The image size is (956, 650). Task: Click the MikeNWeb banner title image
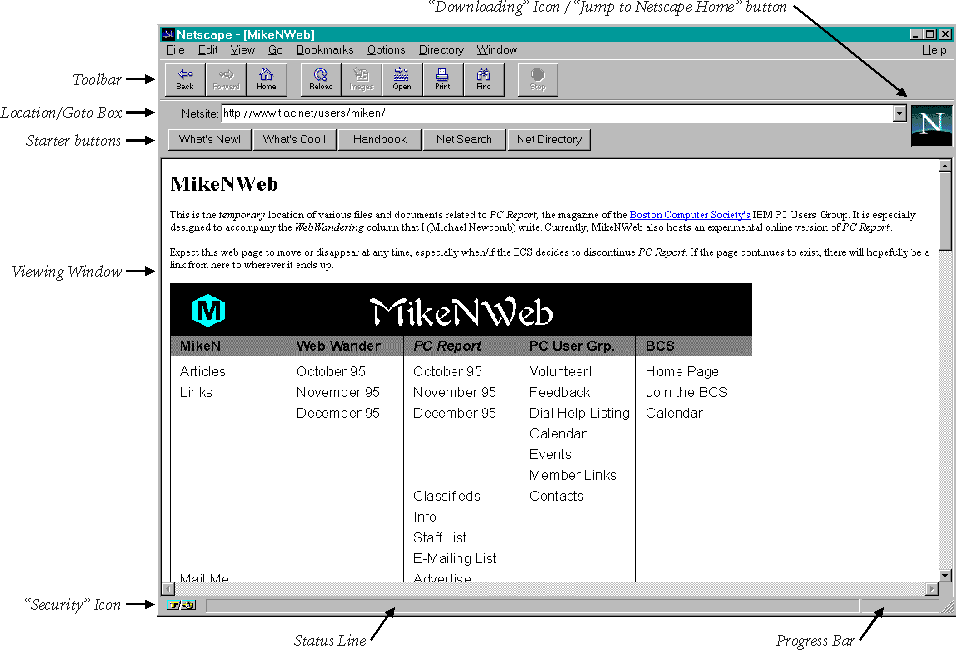[461, 312]
